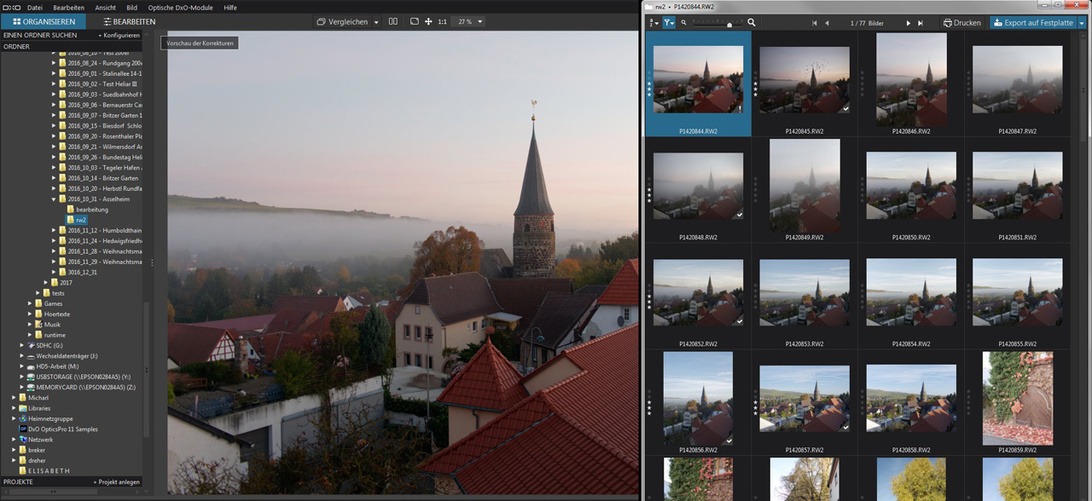Viewport: 1092px width, 501px height.
Task: Switch to the Bearbeiten tab
Action: (x=130, y=21)
